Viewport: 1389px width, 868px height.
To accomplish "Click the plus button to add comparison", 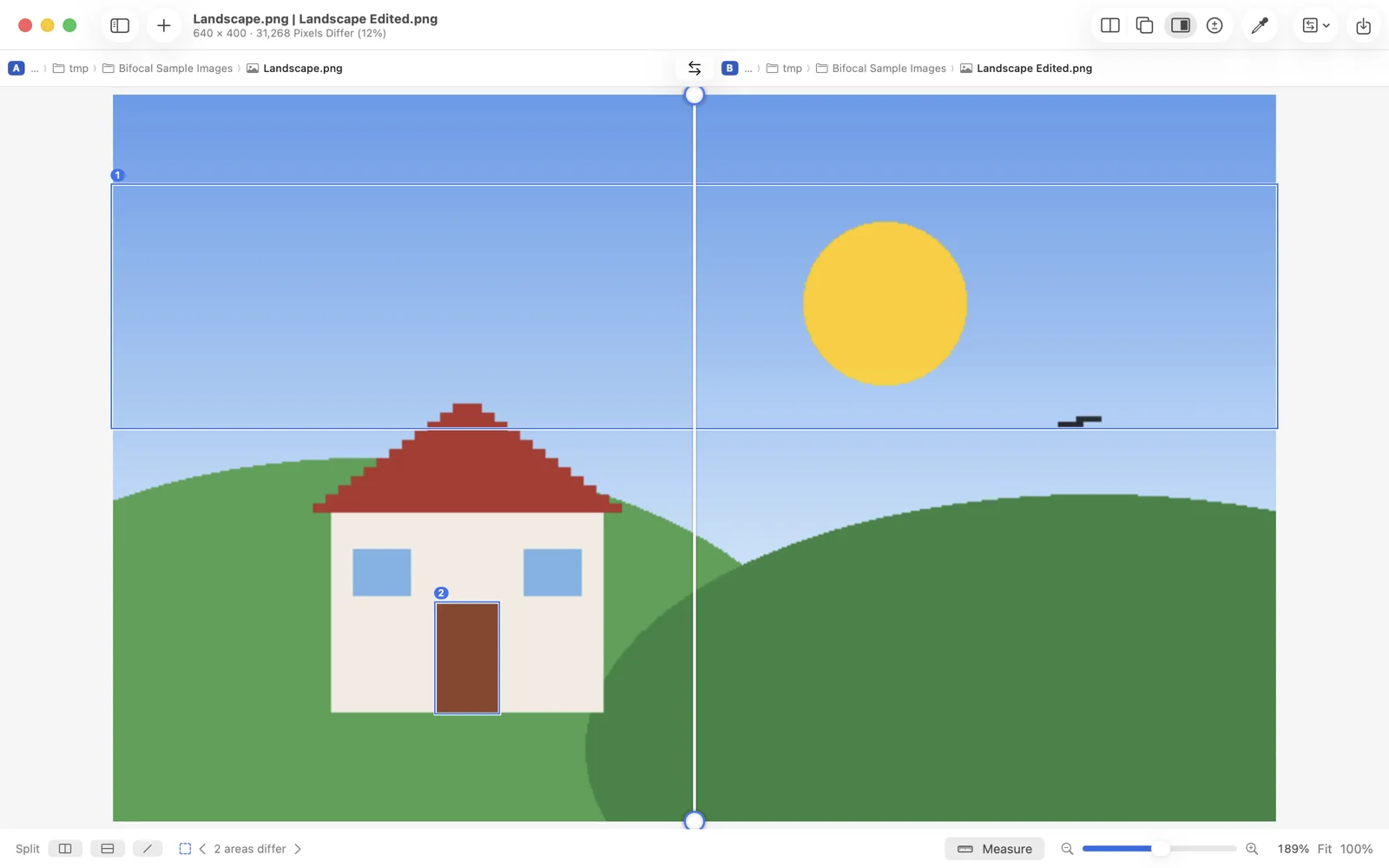I will coord(163,26).
